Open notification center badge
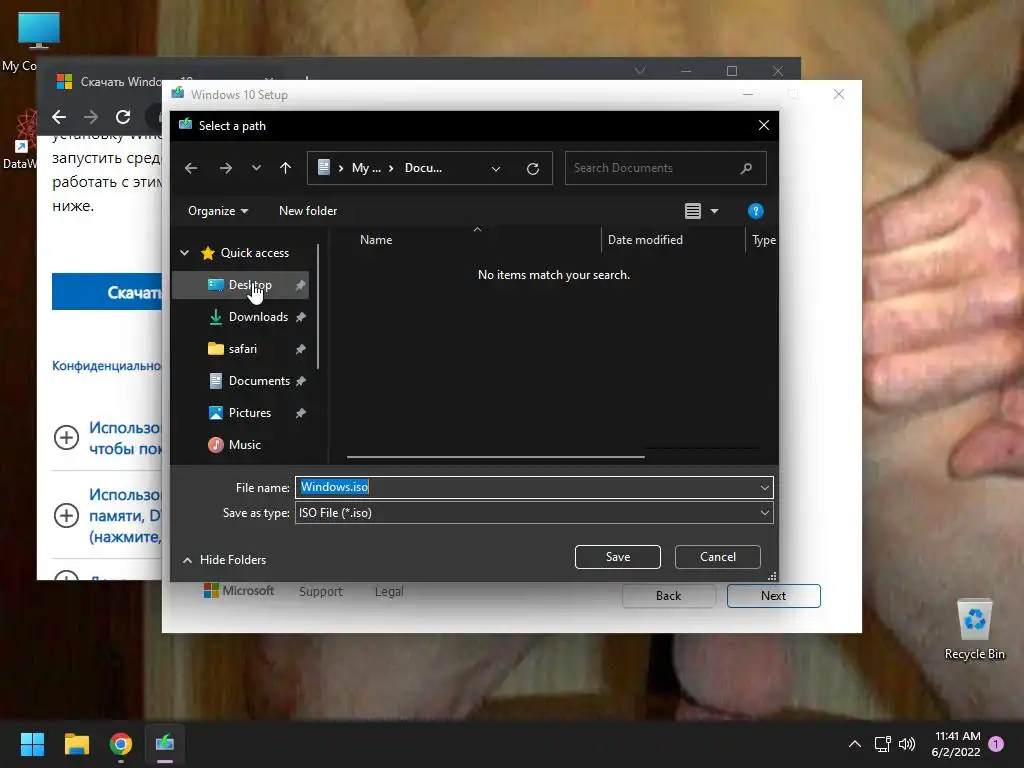 click(997, 744)
